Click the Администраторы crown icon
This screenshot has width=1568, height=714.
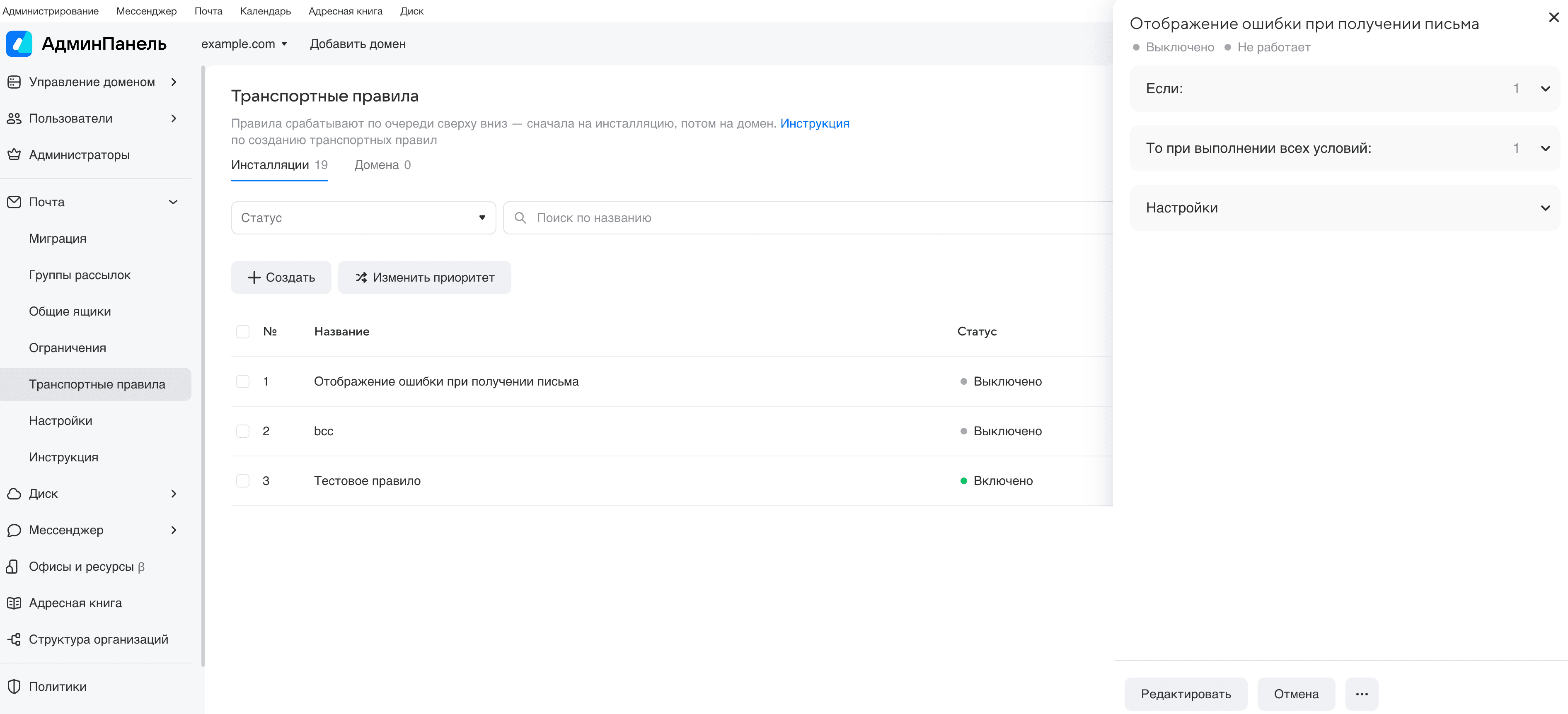click(14, 155)
